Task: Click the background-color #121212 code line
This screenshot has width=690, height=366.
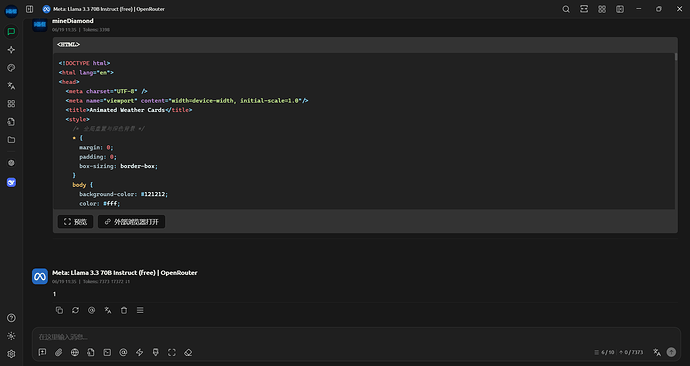Action: click(123, 194)
